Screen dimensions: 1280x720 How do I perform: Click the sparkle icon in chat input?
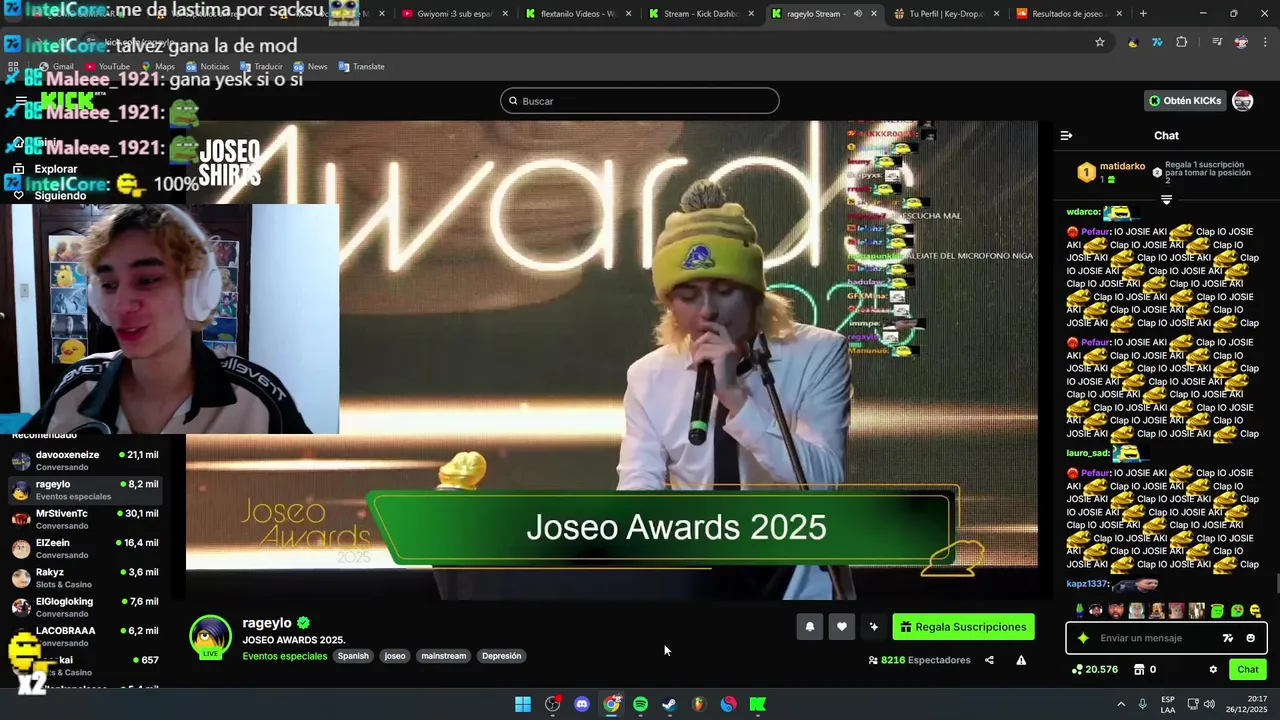click(x=1083, y=638)
